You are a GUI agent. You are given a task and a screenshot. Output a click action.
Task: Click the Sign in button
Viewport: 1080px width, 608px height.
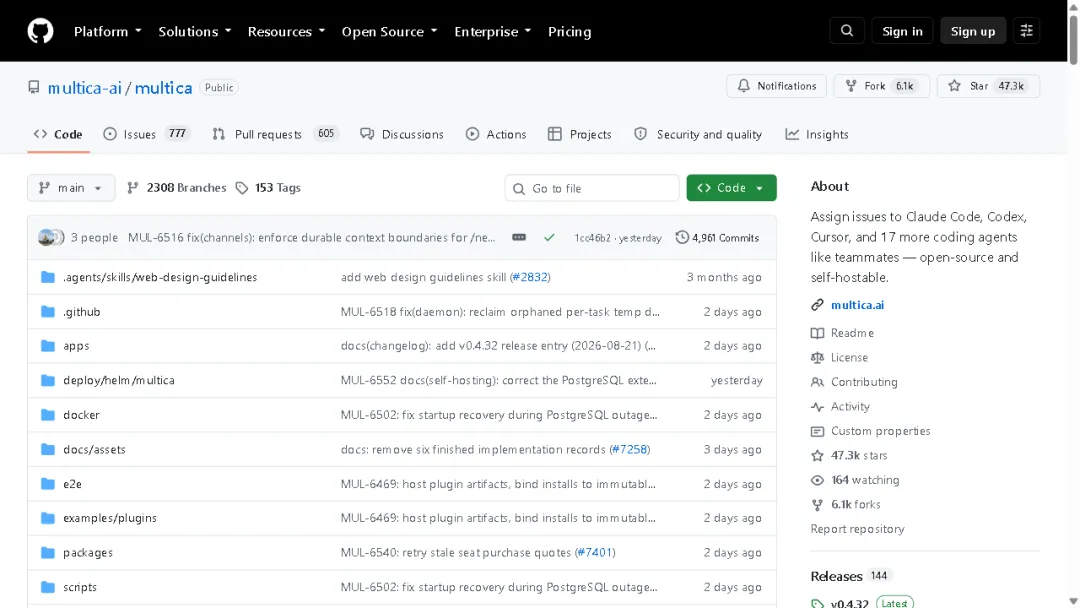pyautogui.click(x=902, y=31)
